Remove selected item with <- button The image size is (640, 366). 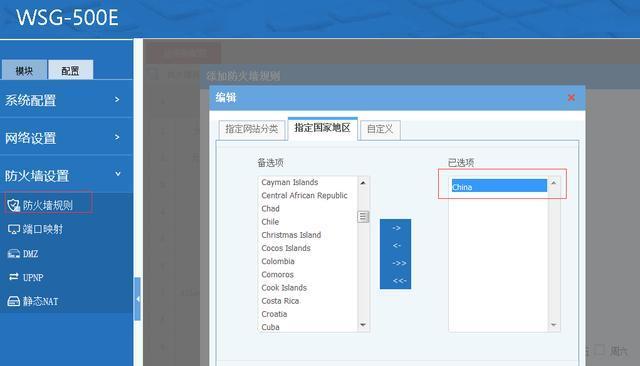(x=396, y=246)
